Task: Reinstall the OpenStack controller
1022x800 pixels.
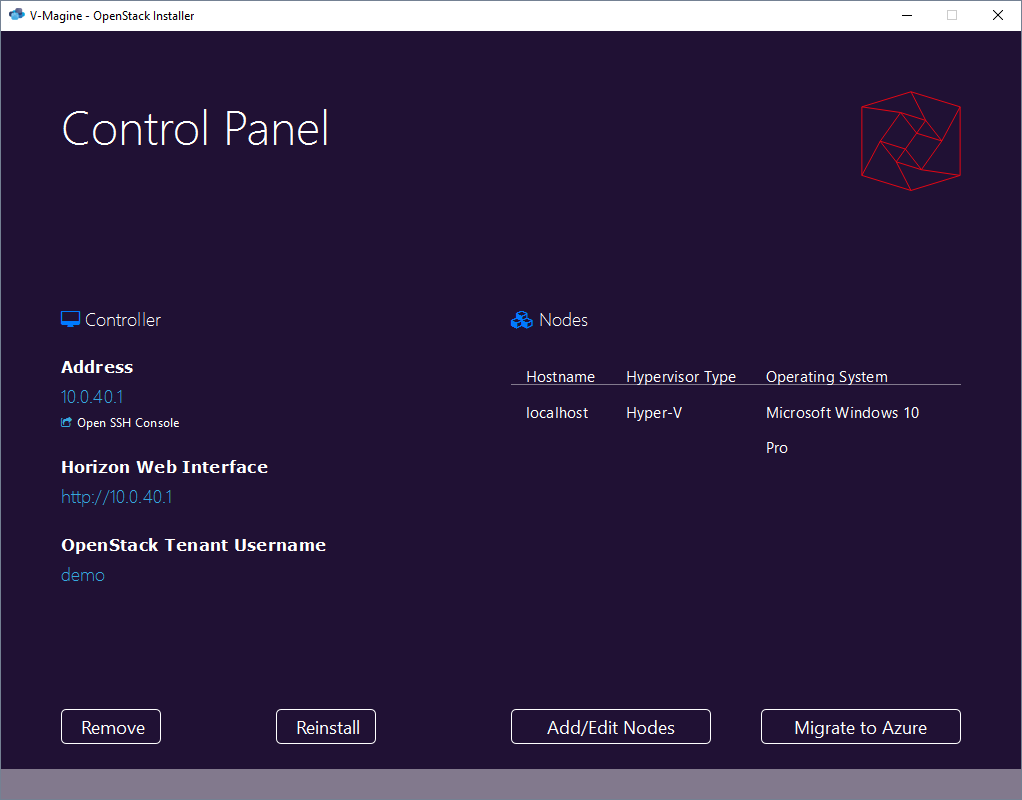Action: [x=326, y=726]
